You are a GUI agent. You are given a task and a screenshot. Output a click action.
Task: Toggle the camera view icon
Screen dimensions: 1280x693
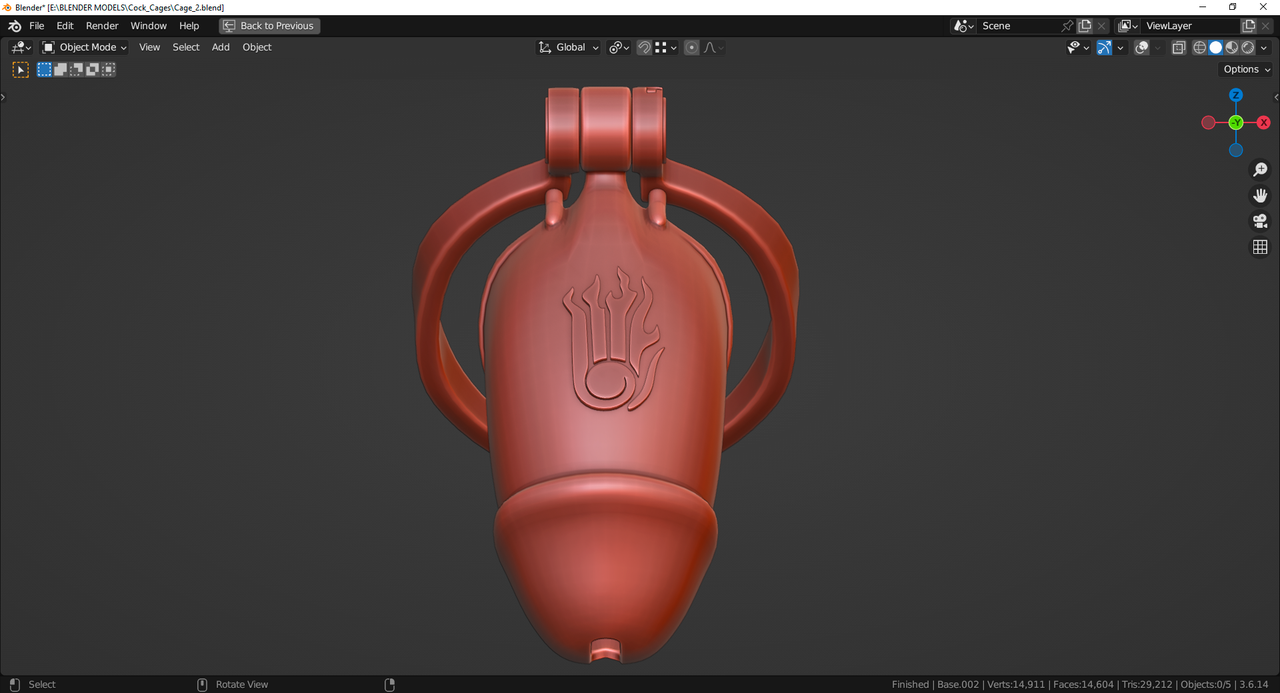tap(1260, 221)
